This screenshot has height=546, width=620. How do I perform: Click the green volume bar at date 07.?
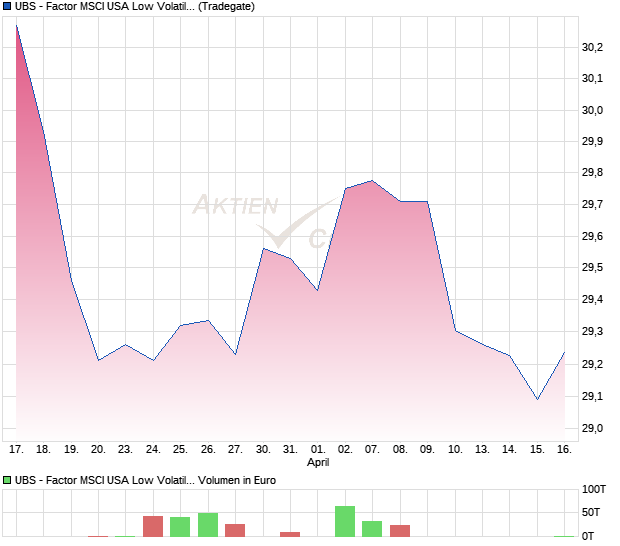click(372, 529)
